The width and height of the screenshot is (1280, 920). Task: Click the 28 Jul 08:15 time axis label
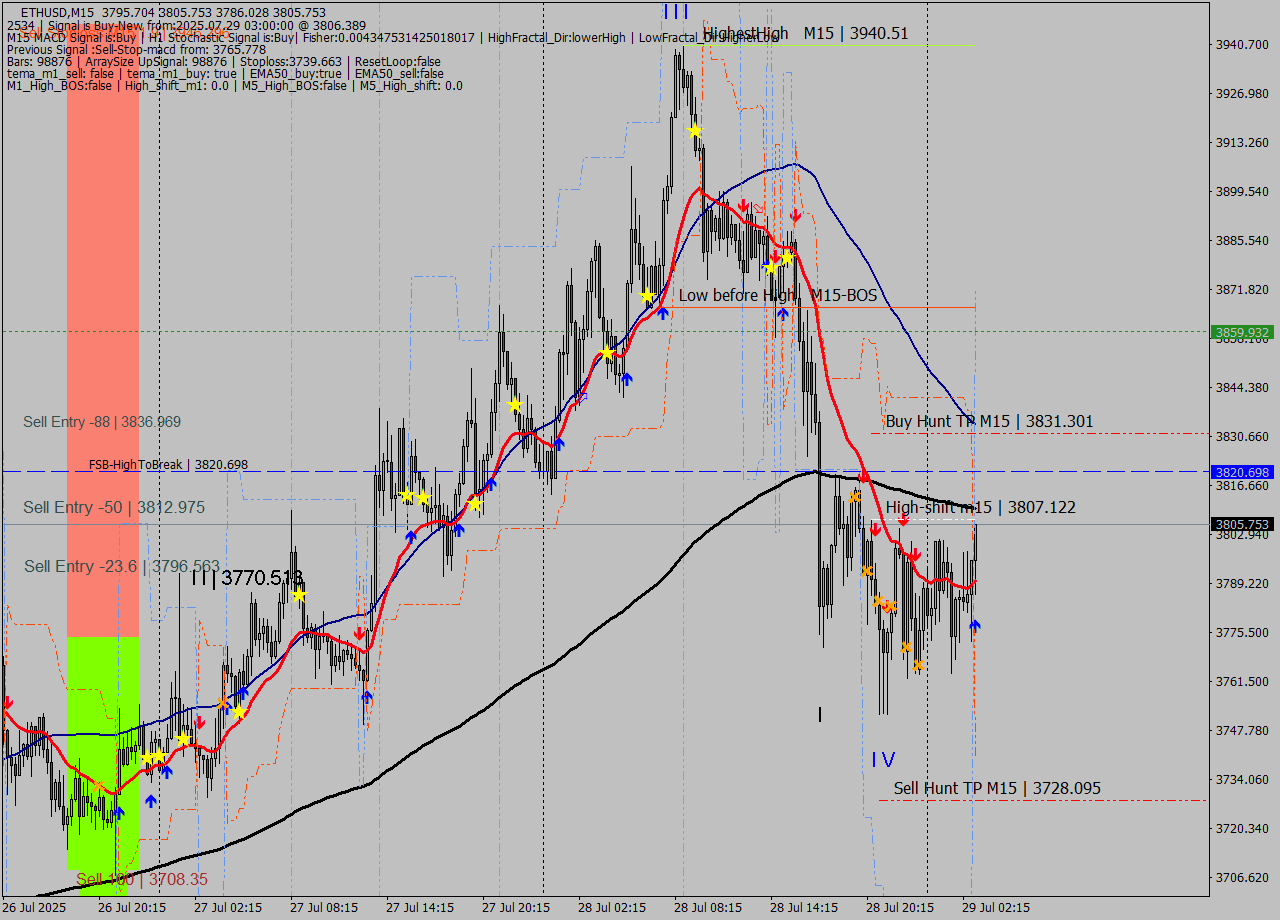708,907
